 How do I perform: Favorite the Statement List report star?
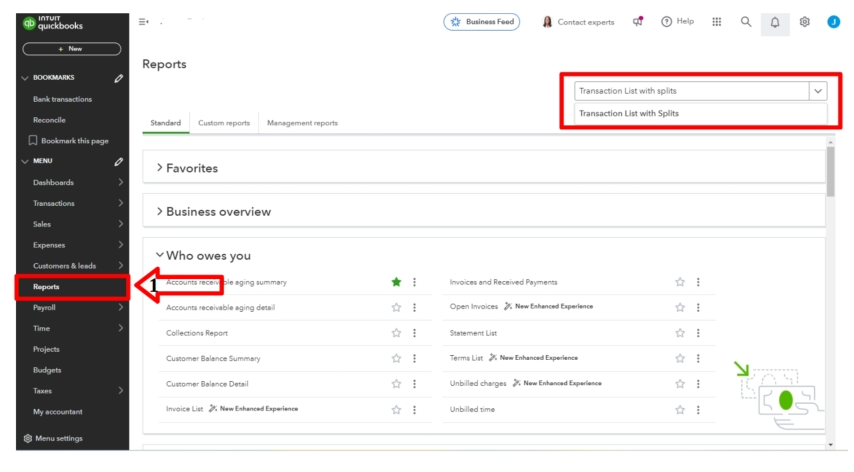(680, 333)
